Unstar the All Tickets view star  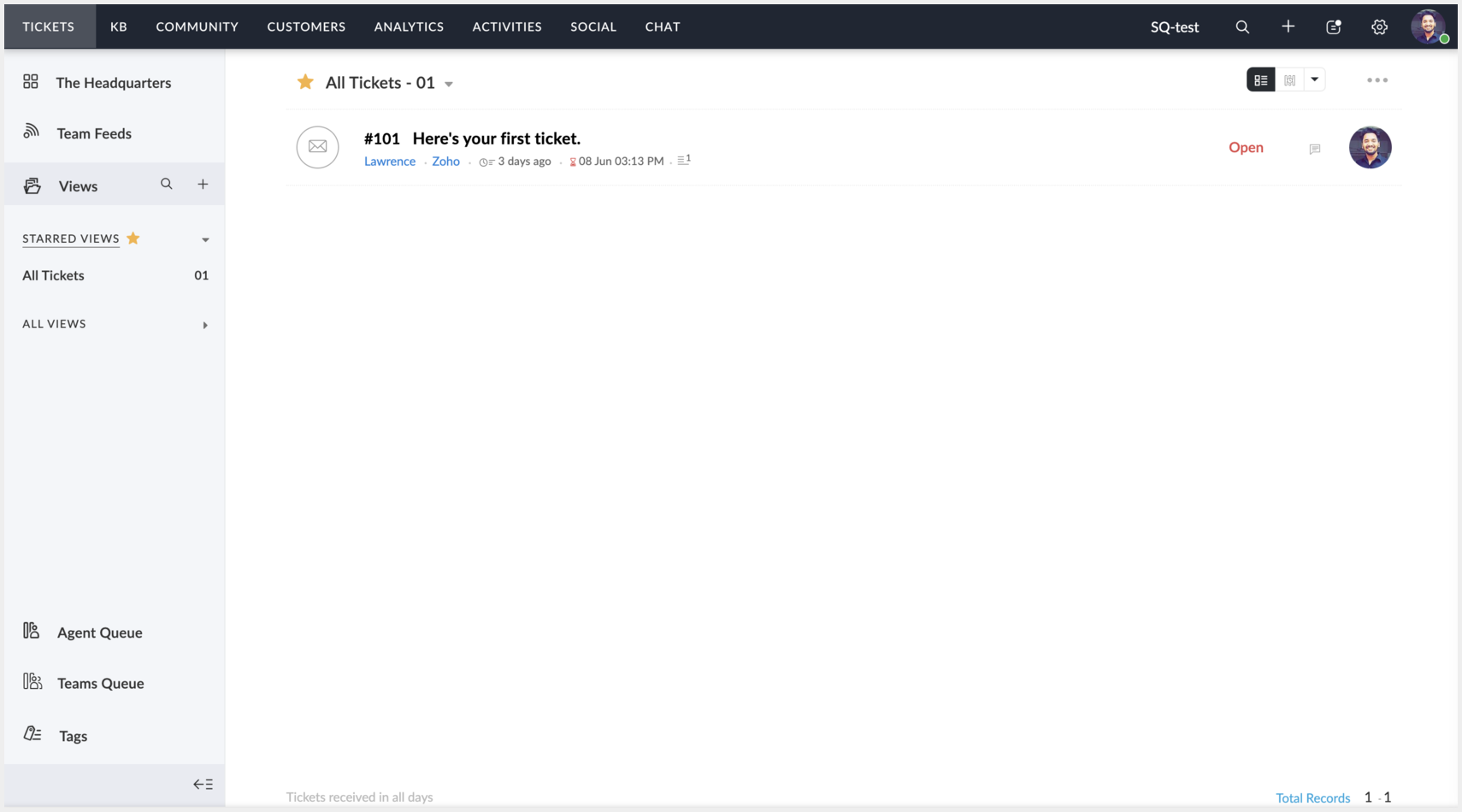(x=305, y=82)
